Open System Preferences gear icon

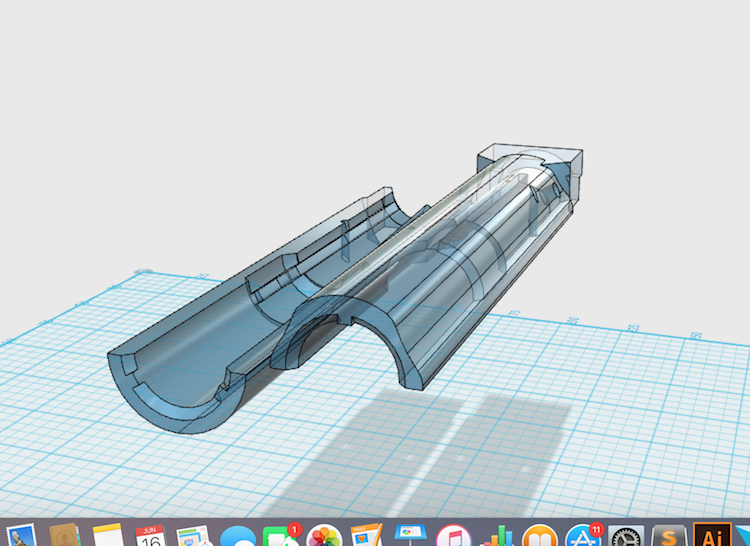[x=626, y=536]
